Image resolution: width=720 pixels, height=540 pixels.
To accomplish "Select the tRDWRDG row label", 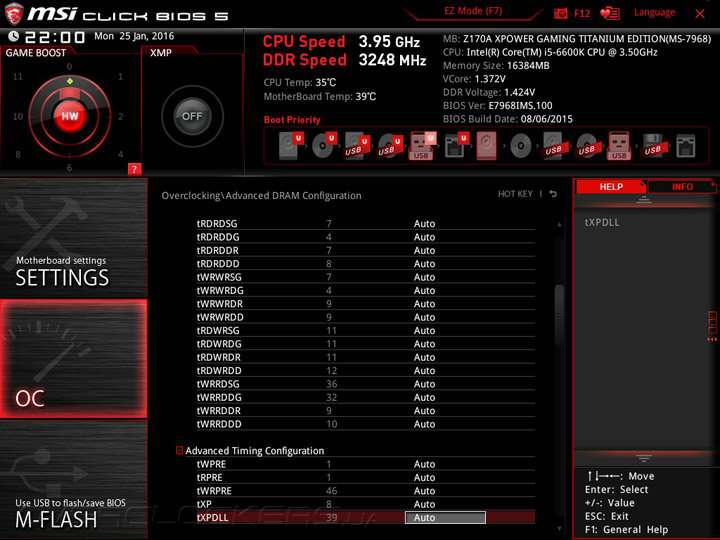I will [219, 343].
